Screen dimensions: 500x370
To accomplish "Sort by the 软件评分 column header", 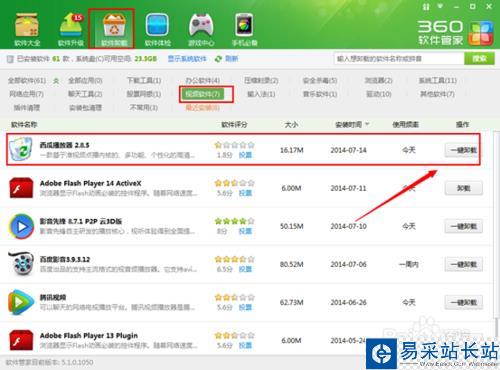I will (234, 125).
